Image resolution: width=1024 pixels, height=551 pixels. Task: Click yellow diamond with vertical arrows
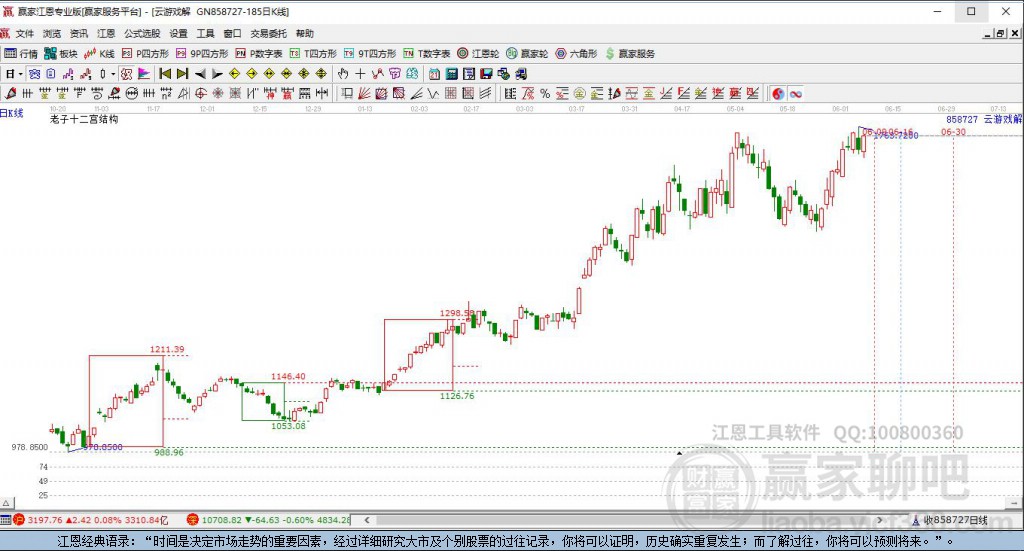(321, 74)
